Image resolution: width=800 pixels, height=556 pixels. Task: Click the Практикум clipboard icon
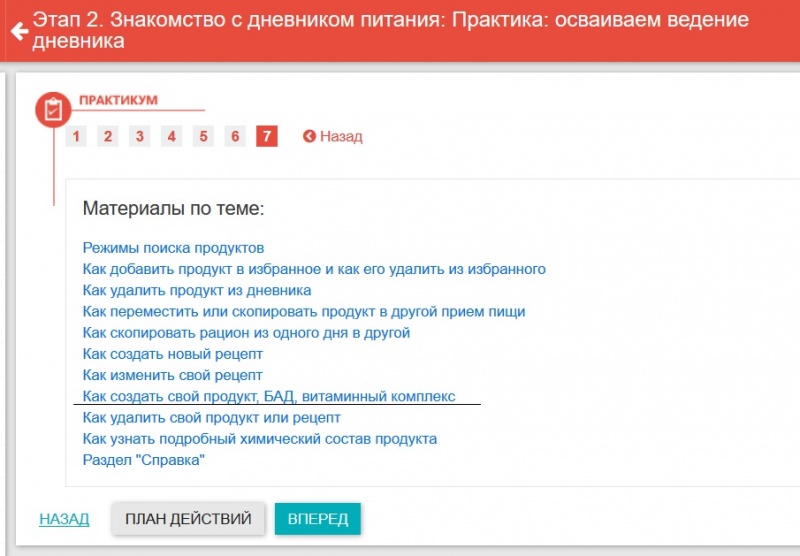pos(53,110)
